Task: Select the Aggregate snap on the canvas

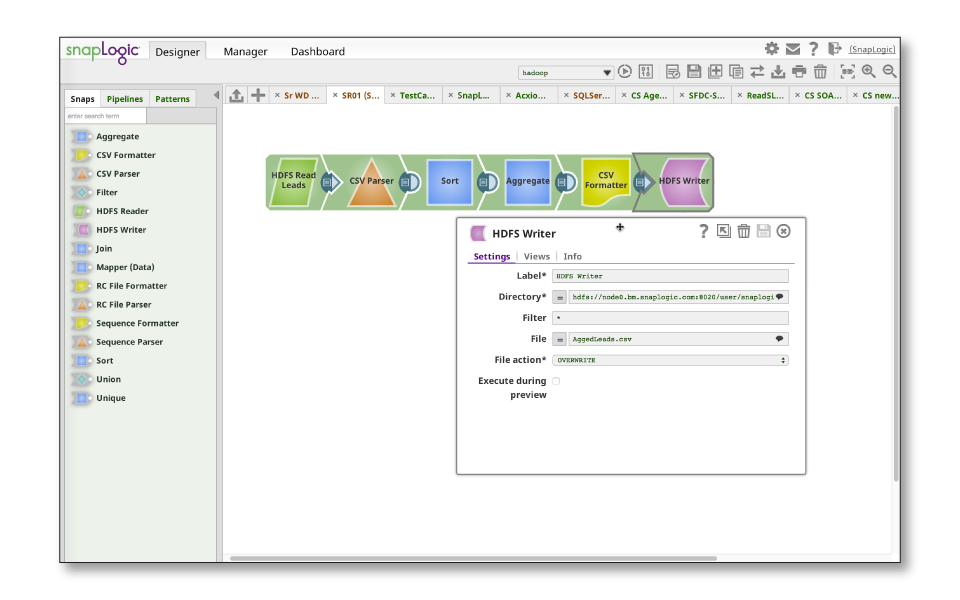Action: 528,182
